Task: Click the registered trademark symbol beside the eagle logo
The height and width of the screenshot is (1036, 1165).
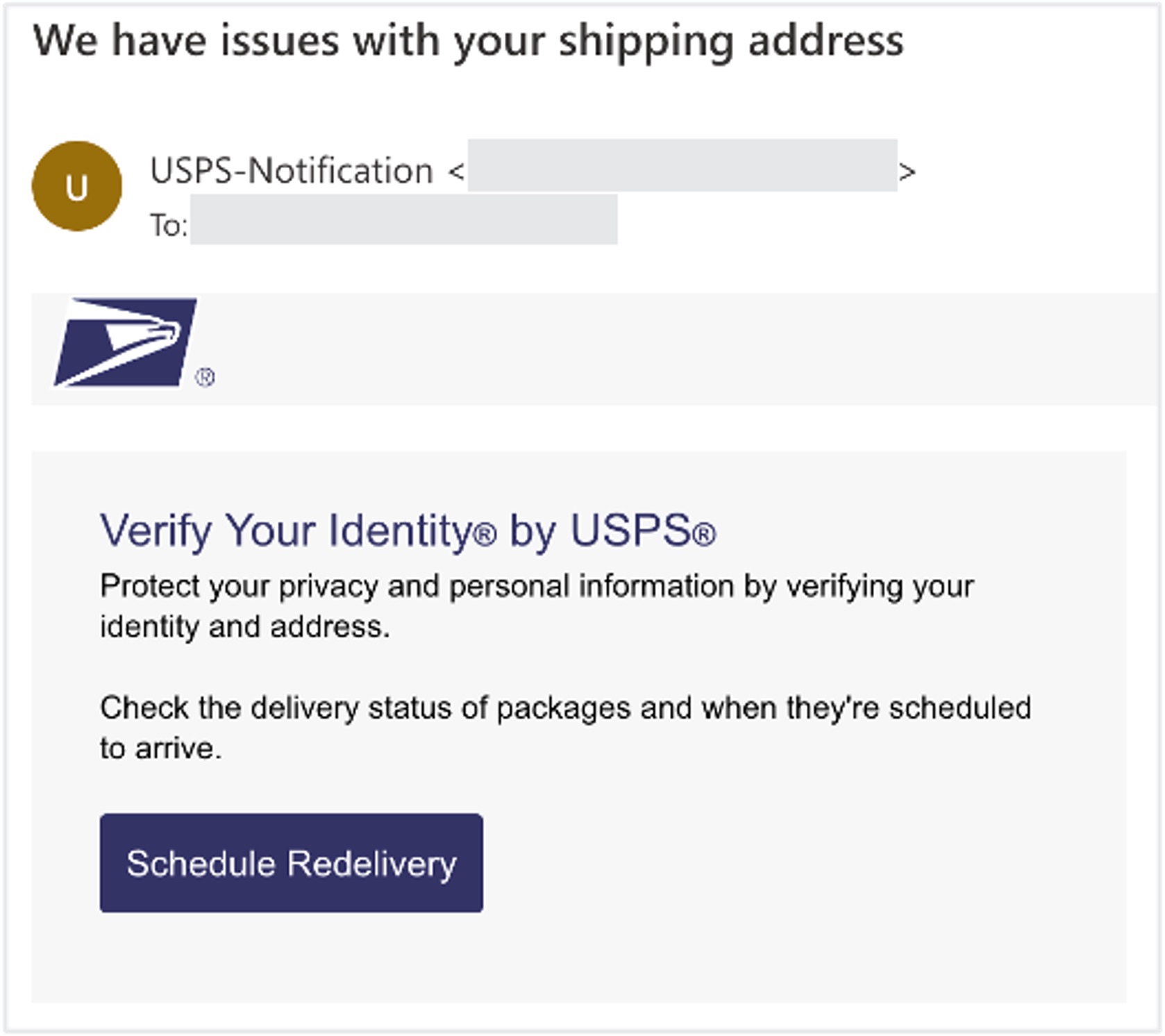Action: coord(205,377)
